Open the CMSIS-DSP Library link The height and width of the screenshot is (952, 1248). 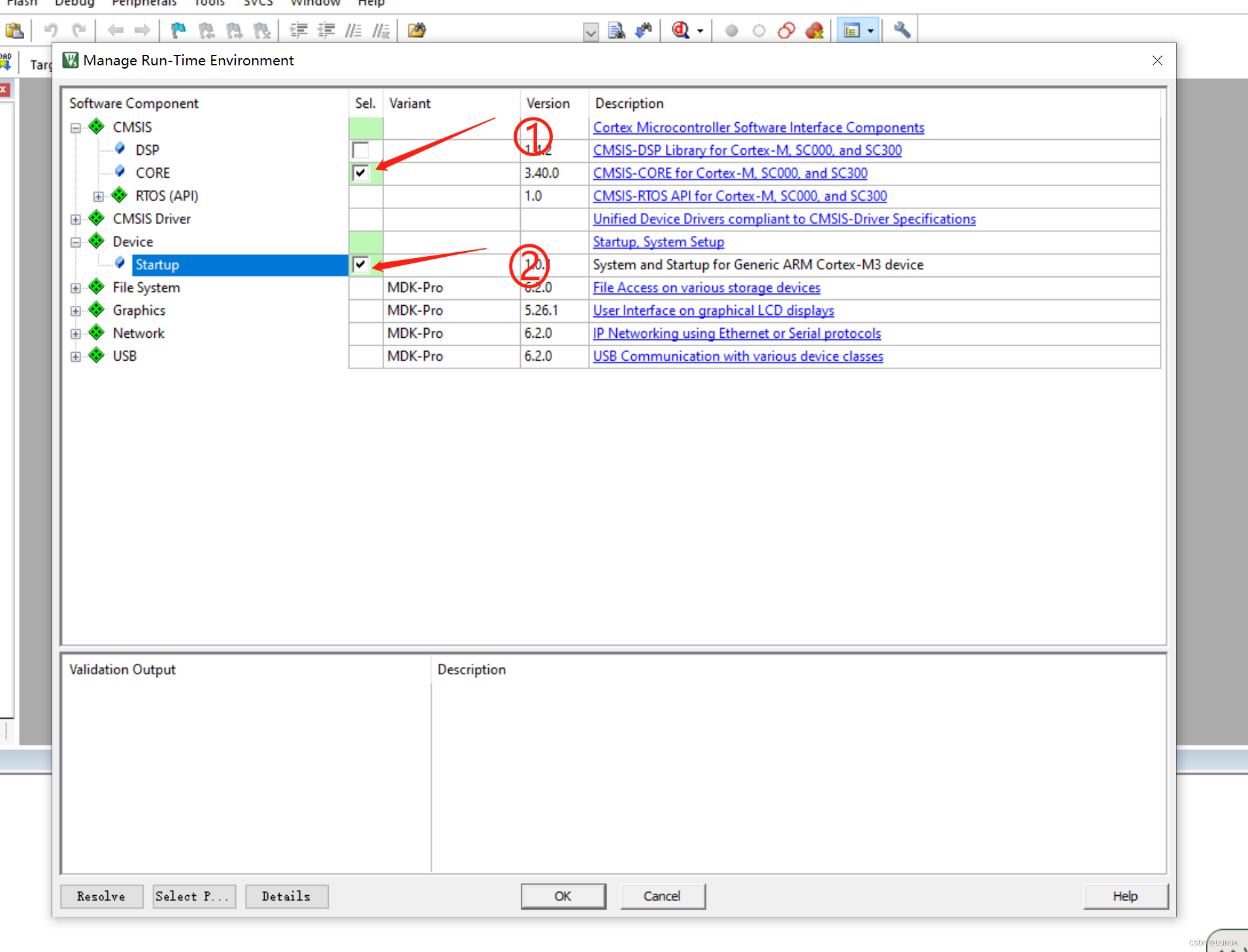click(747, 150)
